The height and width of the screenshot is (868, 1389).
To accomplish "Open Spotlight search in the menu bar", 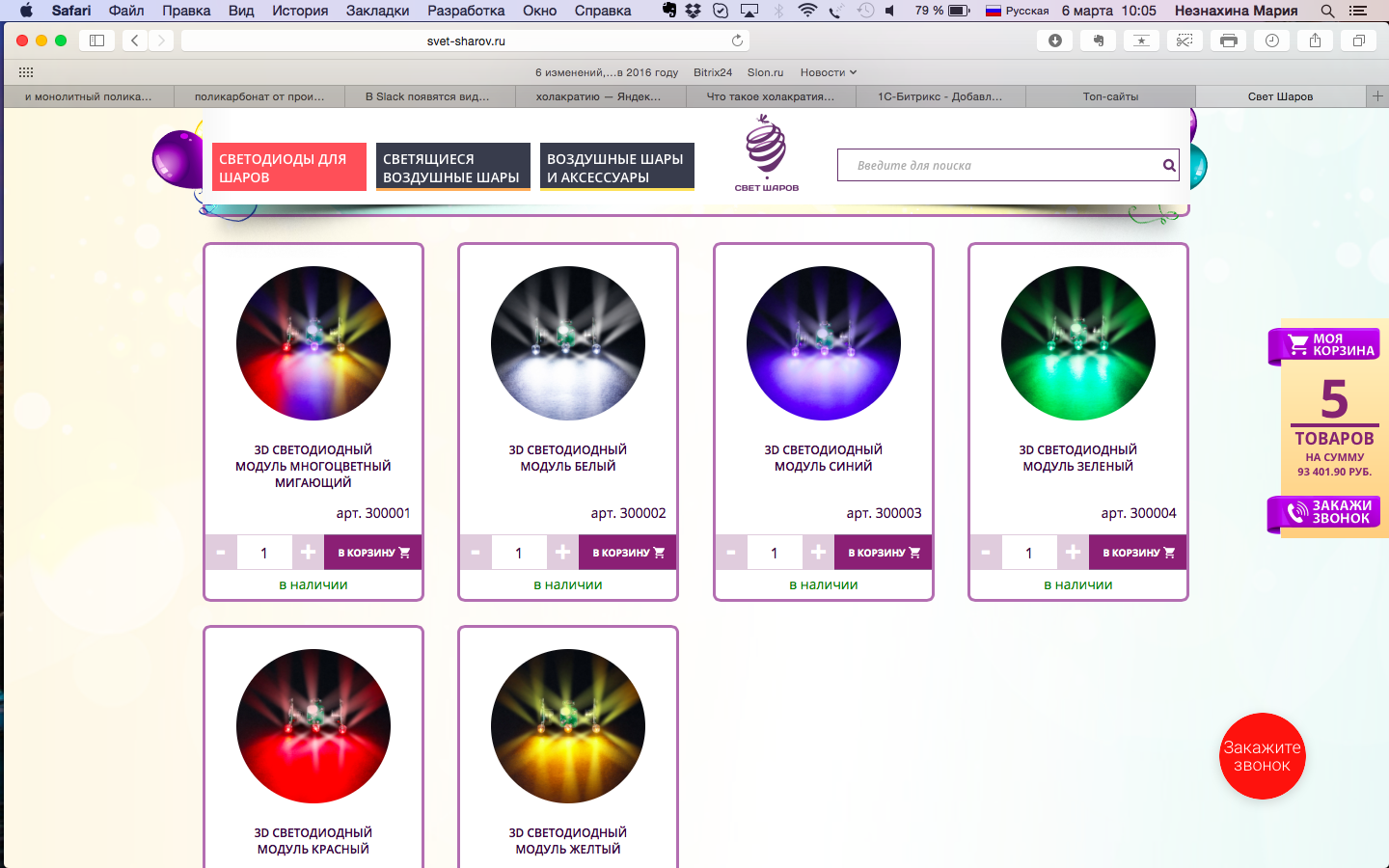I will (1327, 11).
